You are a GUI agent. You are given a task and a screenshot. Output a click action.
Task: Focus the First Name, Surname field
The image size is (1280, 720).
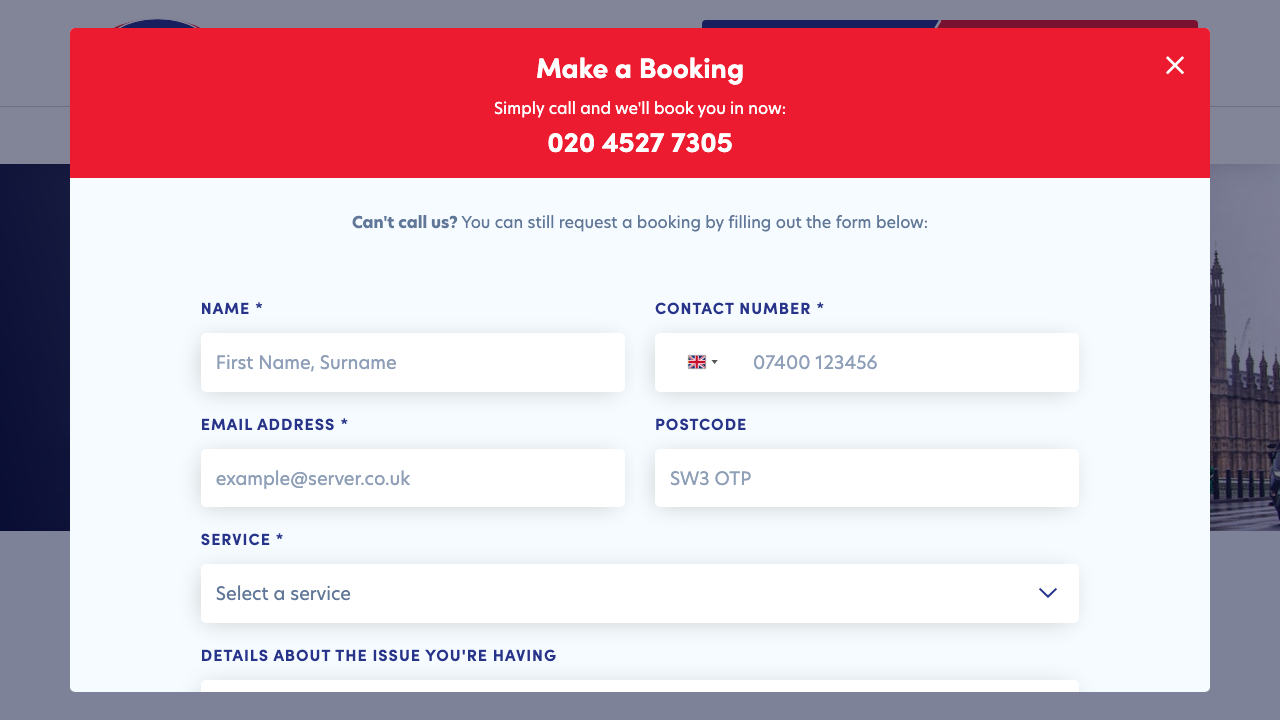coord(413,362)
